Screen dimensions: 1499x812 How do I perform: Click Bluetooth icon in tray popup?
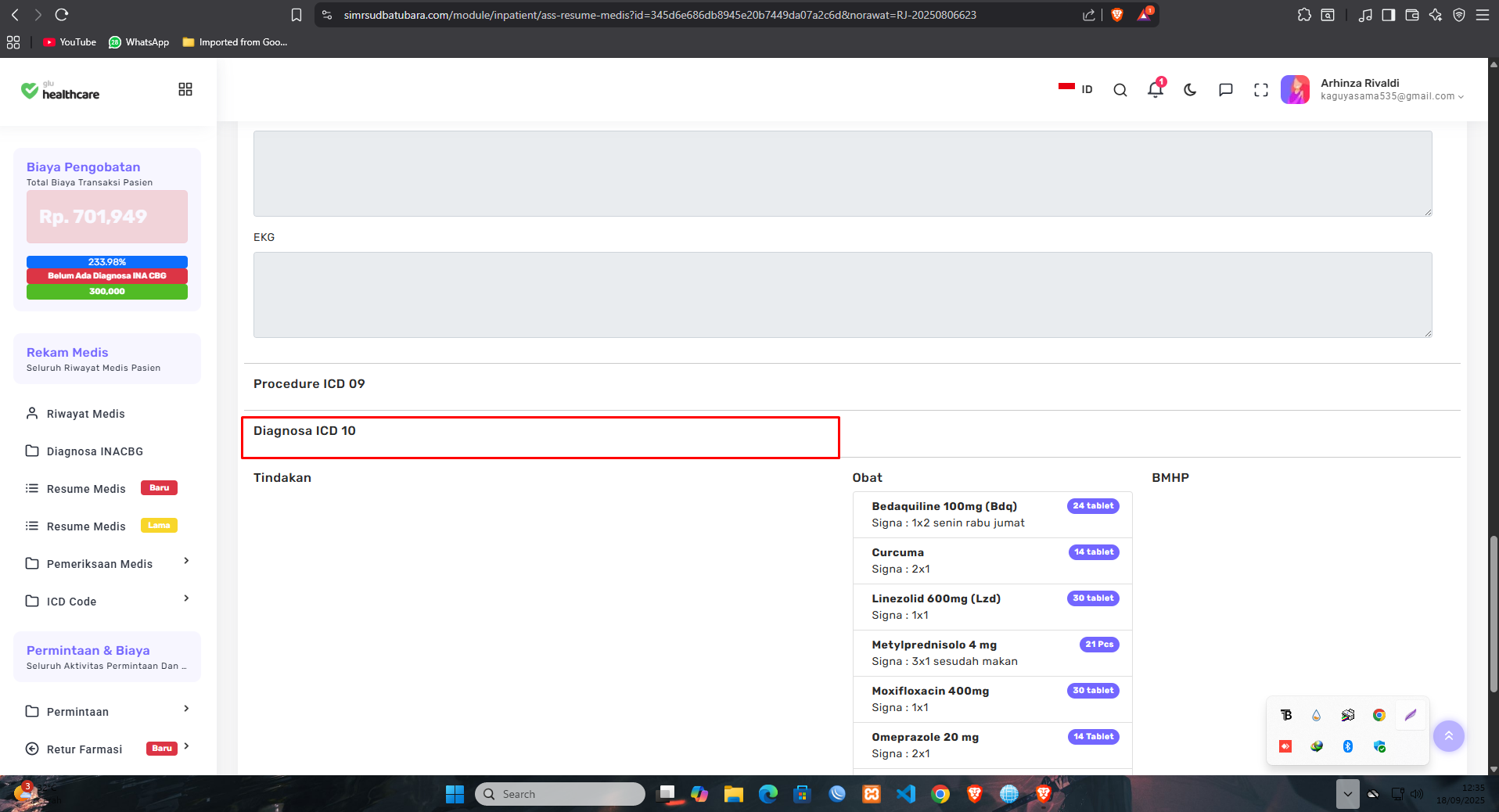click(x=1347, y=746)
